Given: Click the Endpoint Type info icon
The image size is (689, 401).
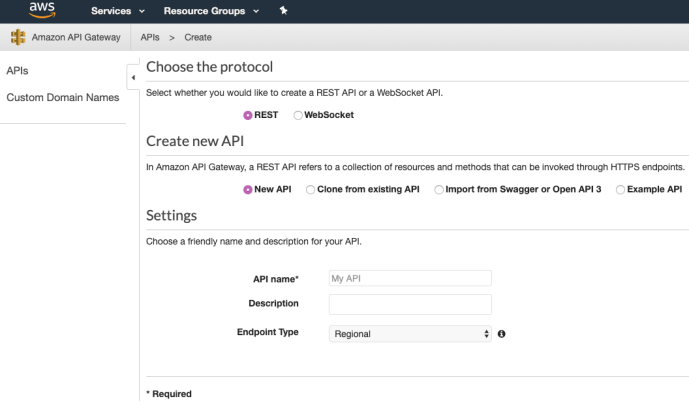Looking at the screenshot, I should tap(501, 333).
